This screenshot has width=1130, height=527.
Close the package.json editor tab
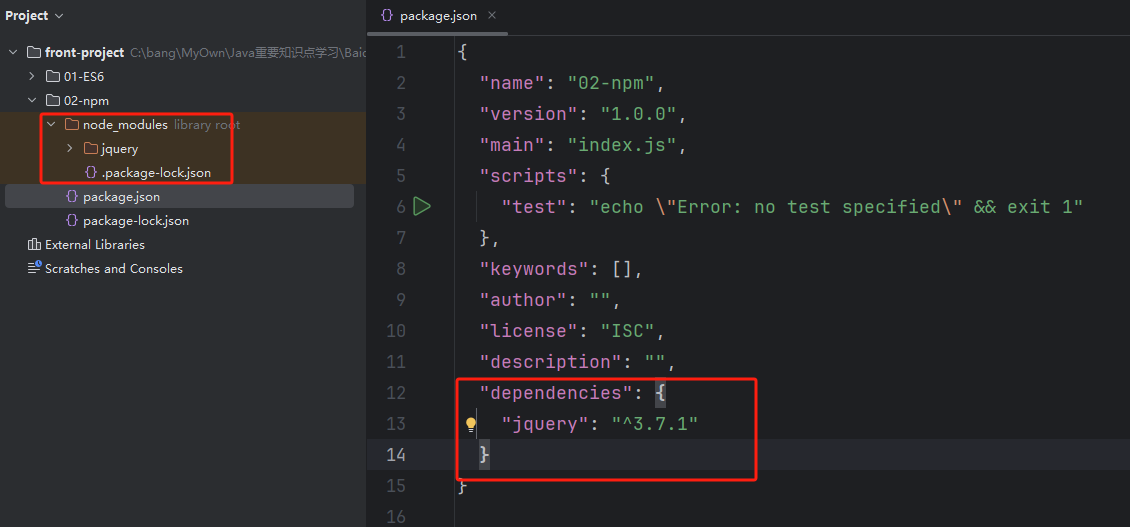[491, 15]
